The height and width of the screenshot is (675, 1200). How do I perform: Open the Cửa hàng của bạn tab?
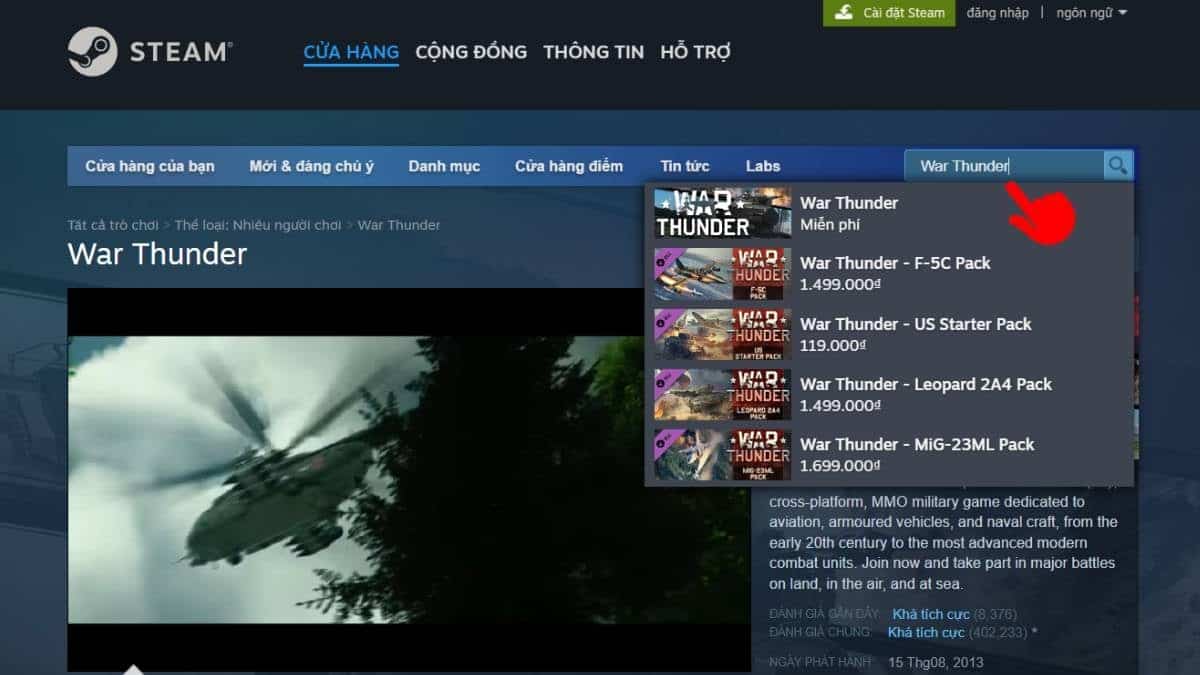pyautogui.click(x=150, y=166)
